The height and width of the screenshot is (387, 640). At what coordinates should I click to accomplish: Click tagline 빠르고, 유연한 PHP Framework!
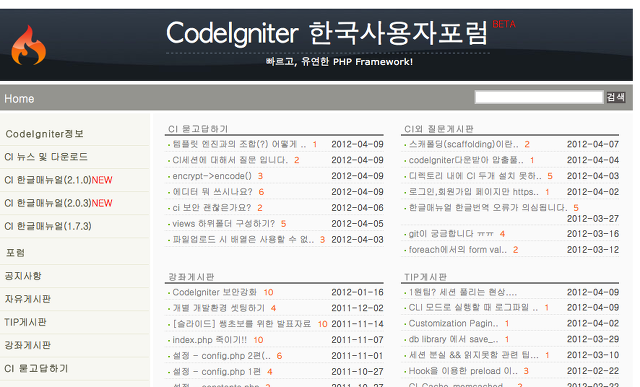pos(339,62)
